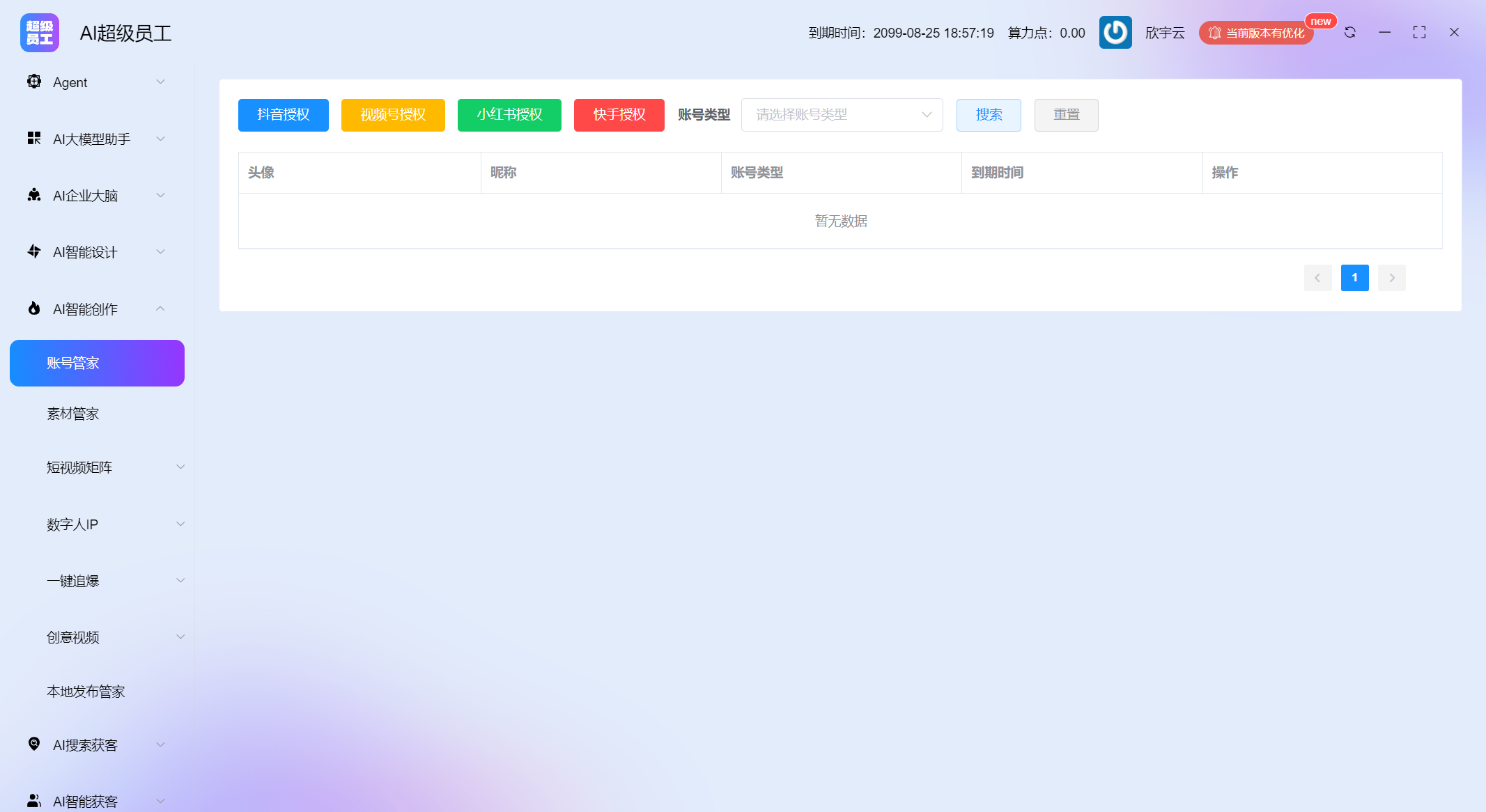Open 数字人IP menu item

pyautogui.click(x=72, y=524)
